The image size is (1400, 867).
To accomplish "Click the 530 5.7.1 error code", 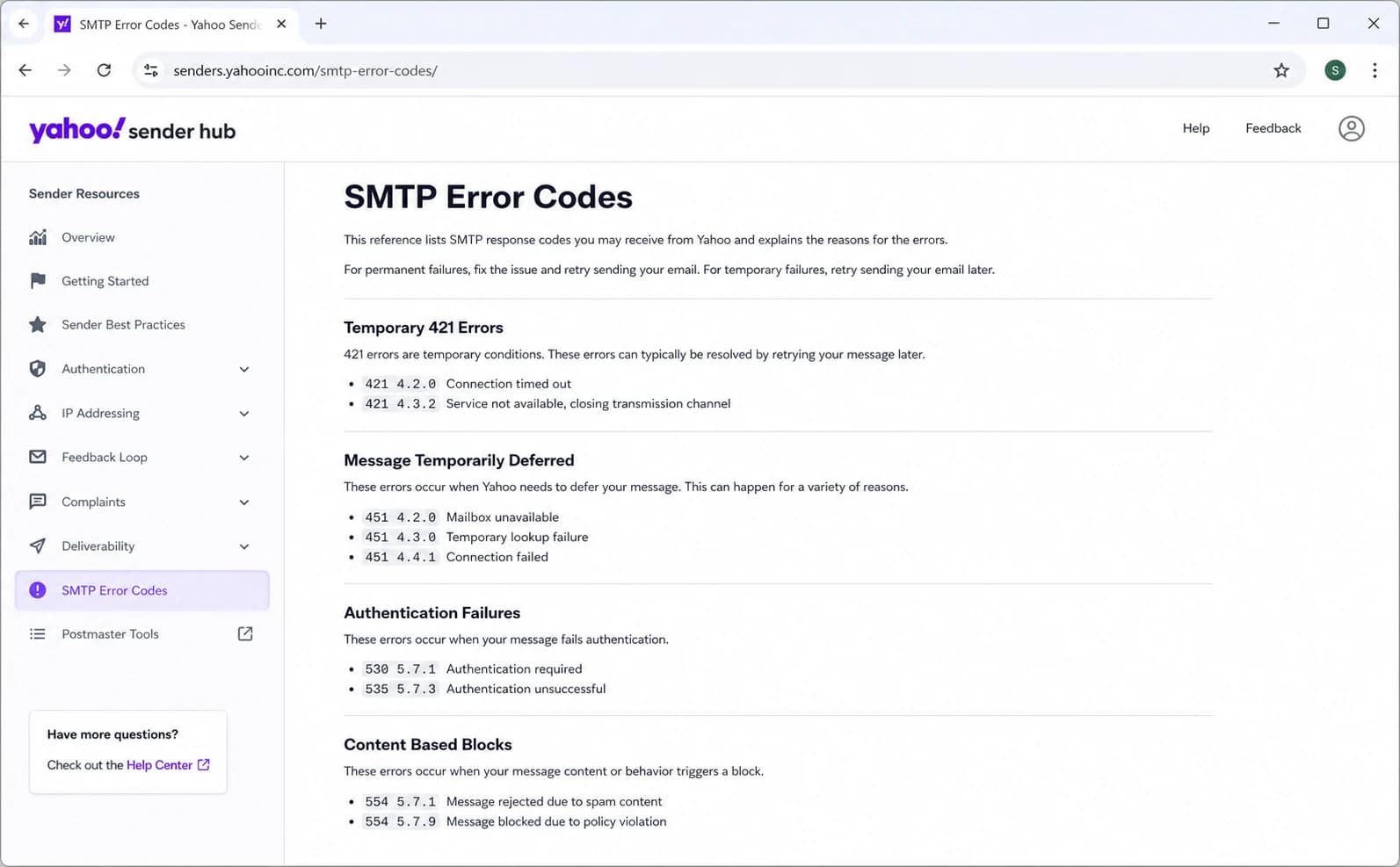I will tap(400, 669).
